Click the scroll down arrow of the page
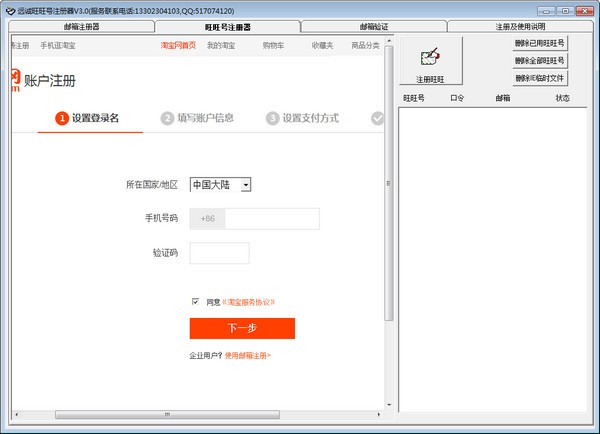Screen dimensions: 600x434 (389, 405)
